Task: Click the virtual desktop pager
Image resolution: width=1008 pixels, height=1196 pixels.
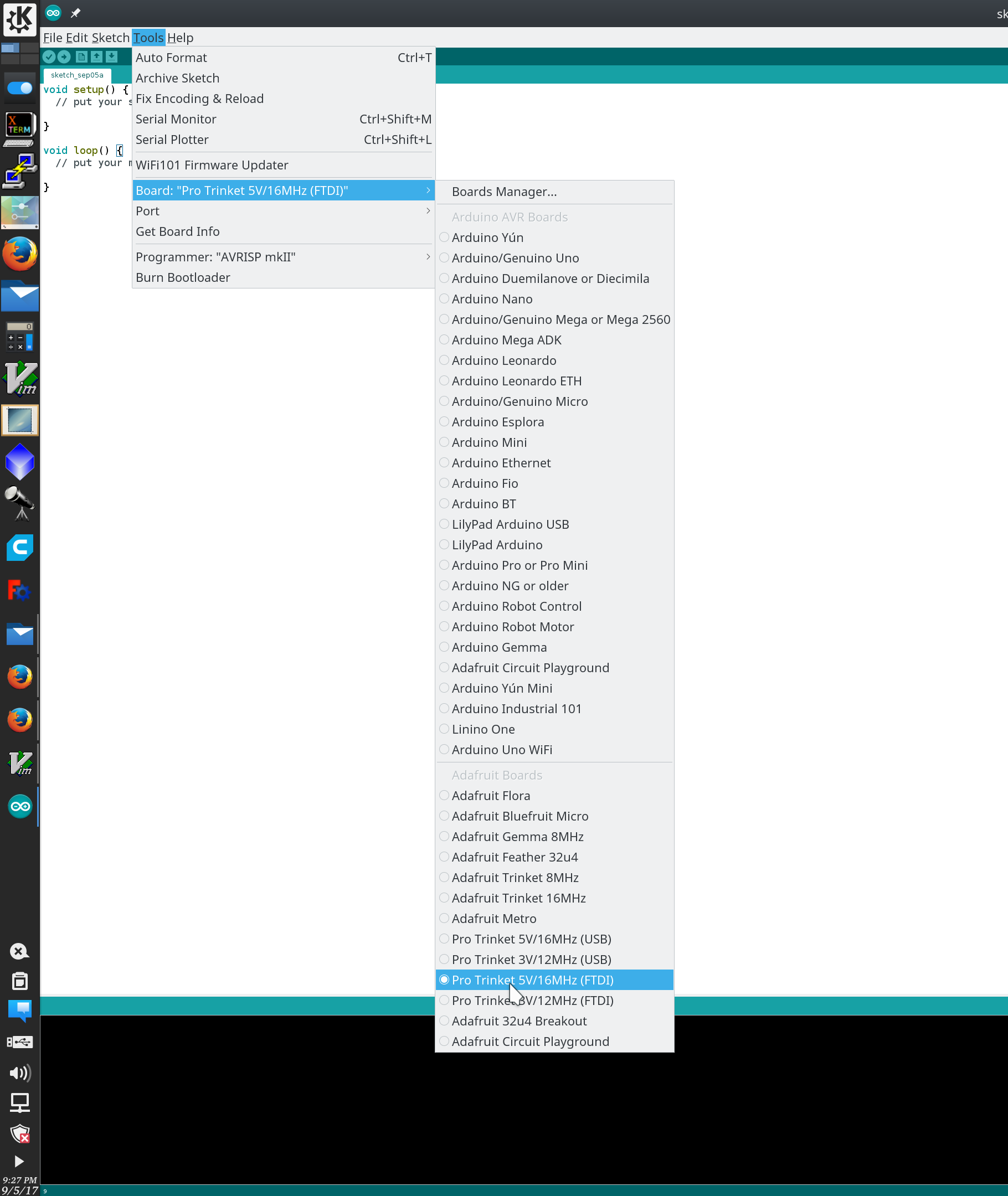Action: click(19, 53)
